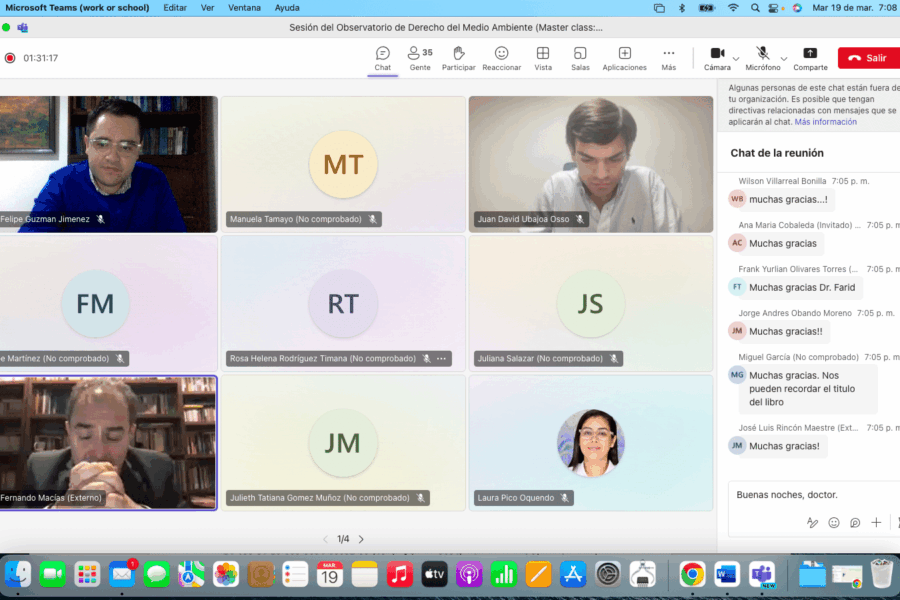This screenshot has height=600, width=900.
Task: Leave the meeting with Salir button
Action: pos(868,58)
